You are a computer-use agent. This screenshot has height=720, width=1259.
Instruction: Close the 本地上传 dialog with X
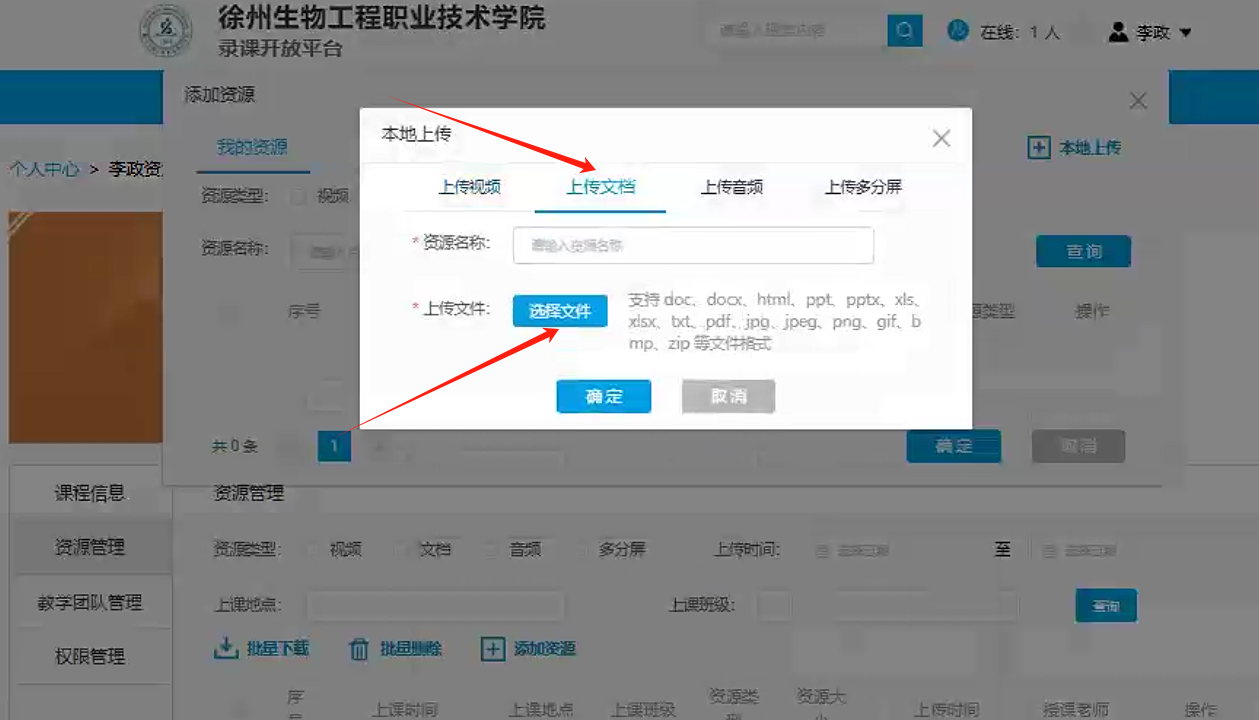click(x=941, y=139)
